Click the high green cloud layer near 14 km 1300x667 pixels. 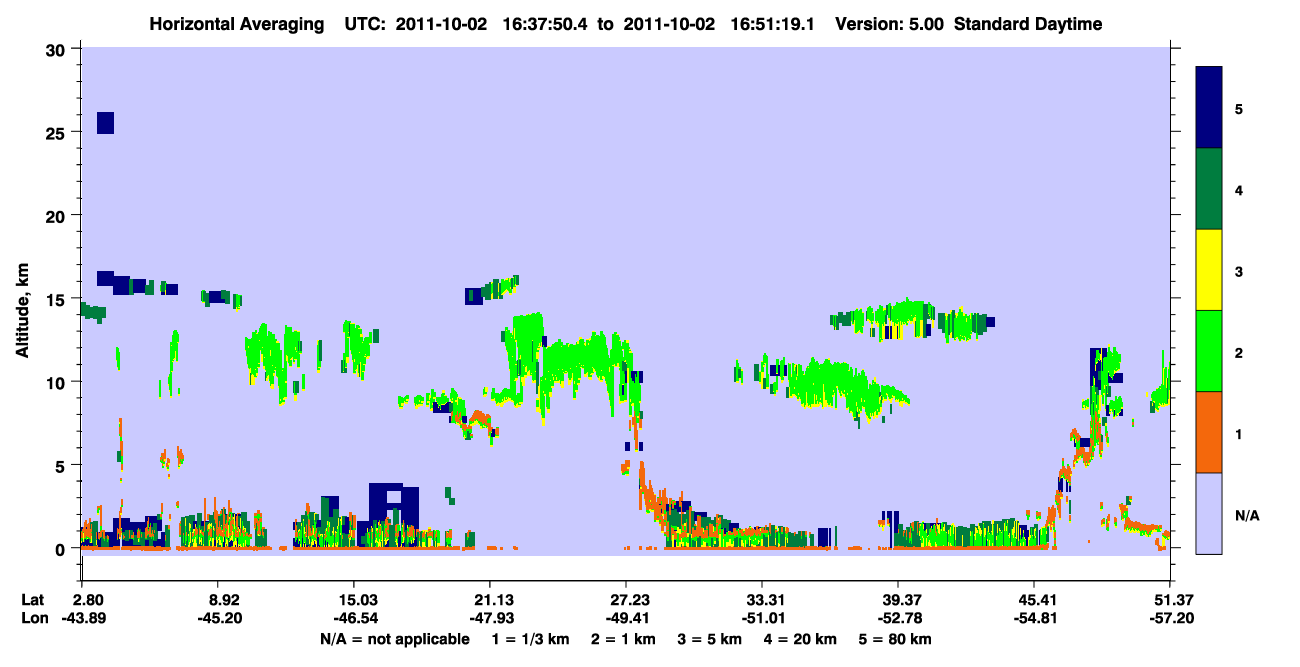click(914, 320)
